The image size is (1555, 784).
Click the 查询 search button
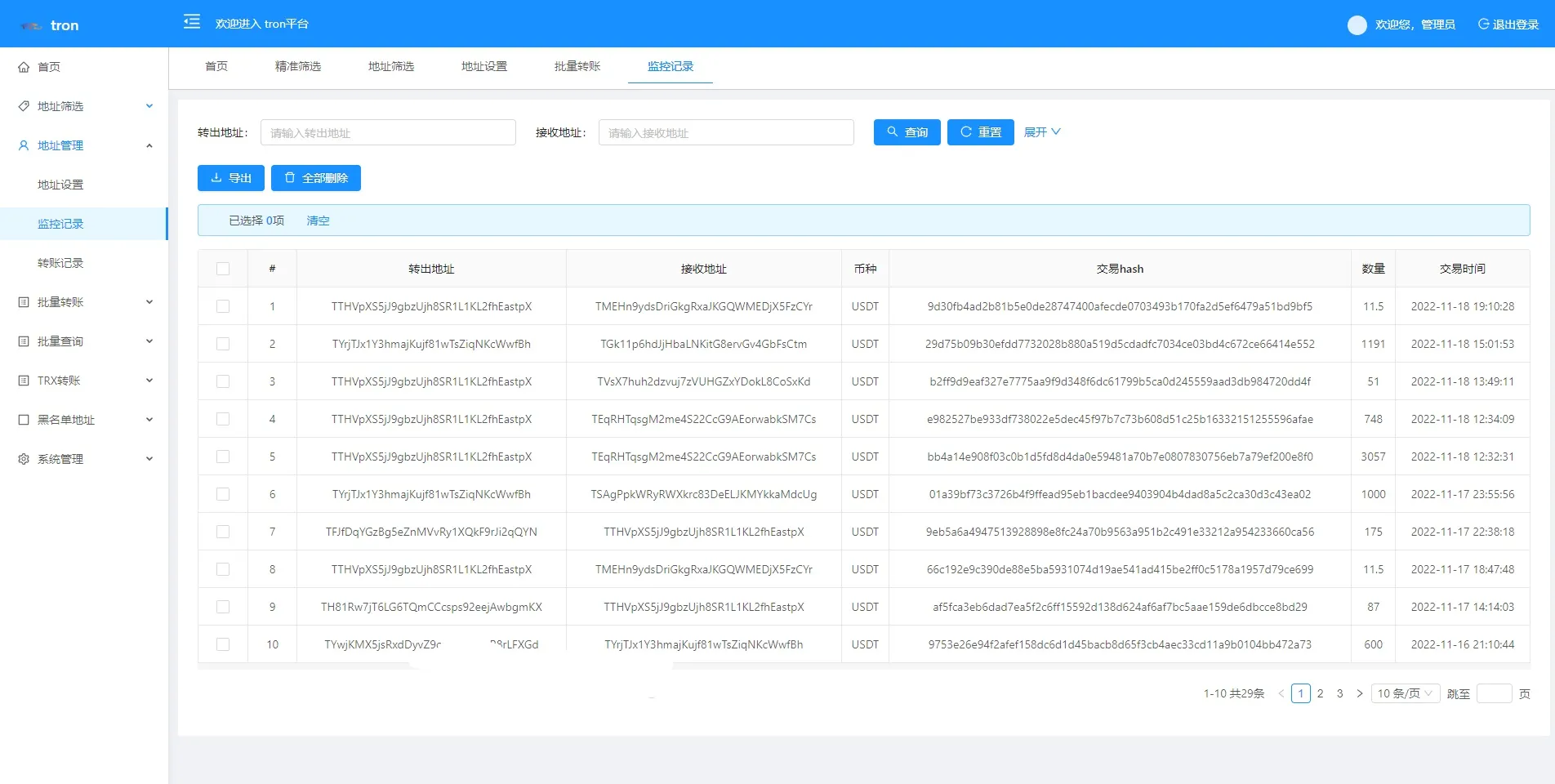click(907, 132)
